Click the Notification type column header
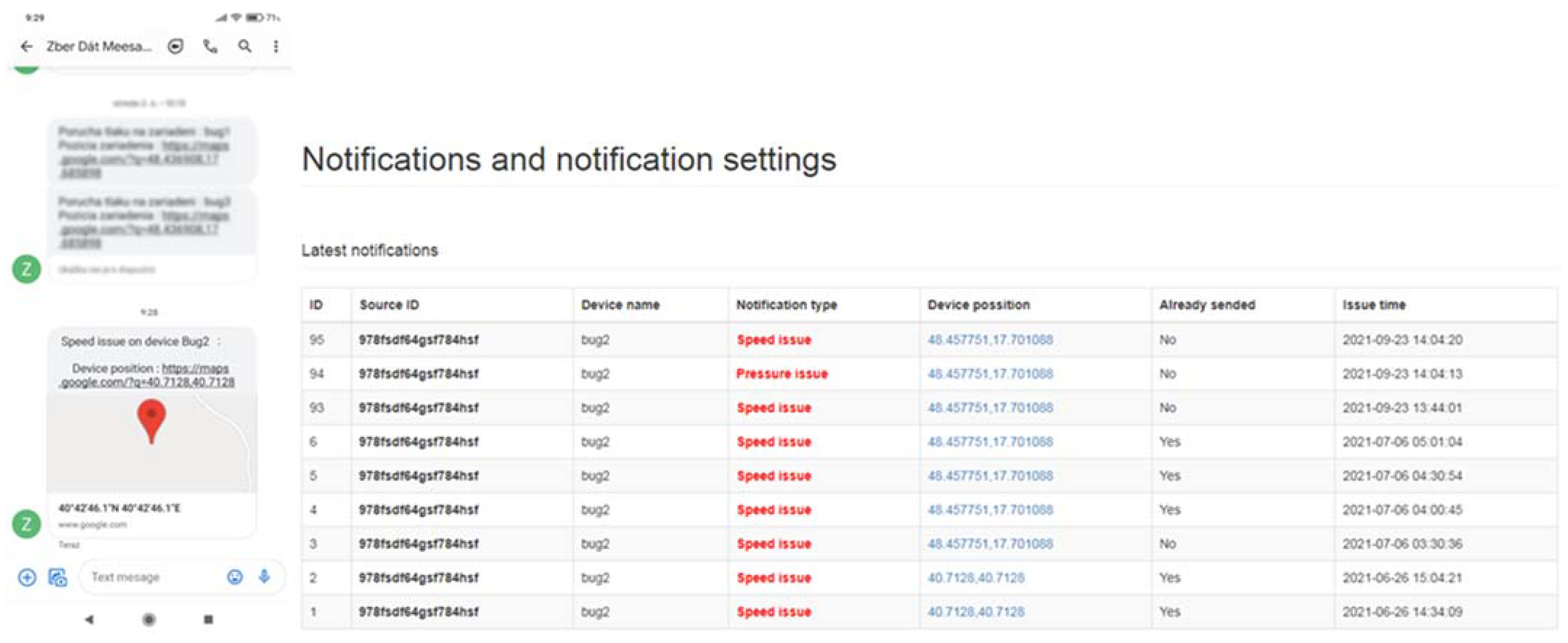The width and height of the screenshot is (1568, 643). [786, 305]
